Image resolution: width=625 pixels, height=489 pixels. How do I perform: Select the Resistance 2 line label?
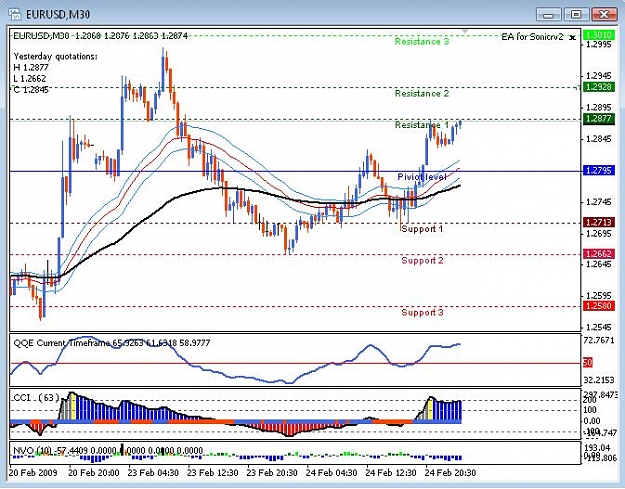tap(422, 94)
